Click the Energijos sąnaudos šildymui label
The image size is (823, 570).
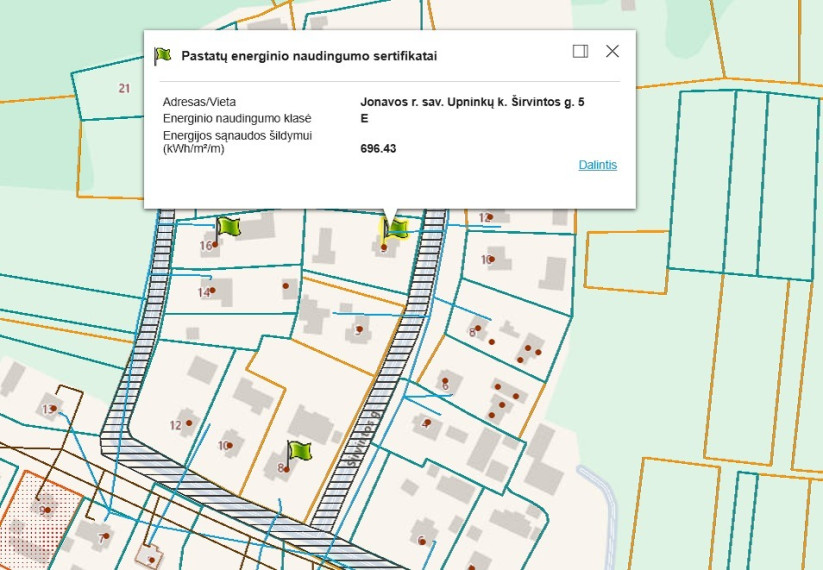[237, 142]
